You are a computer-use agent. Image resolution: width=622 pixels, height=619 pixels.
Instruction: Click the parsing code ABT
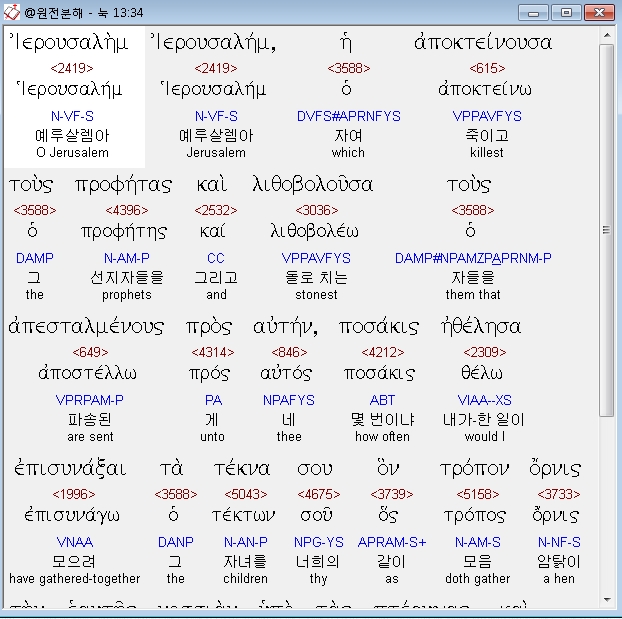tap(382, 400)
